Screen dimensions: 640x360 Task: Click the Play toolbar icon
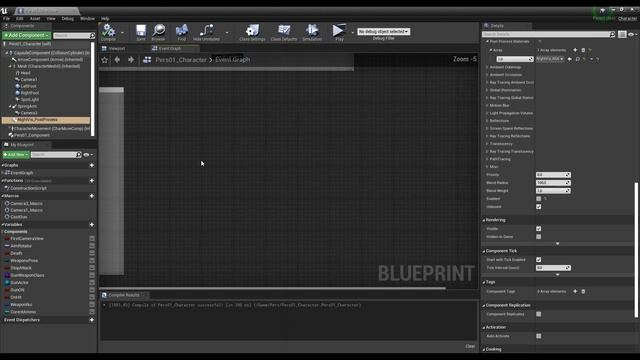pos(339,32)
